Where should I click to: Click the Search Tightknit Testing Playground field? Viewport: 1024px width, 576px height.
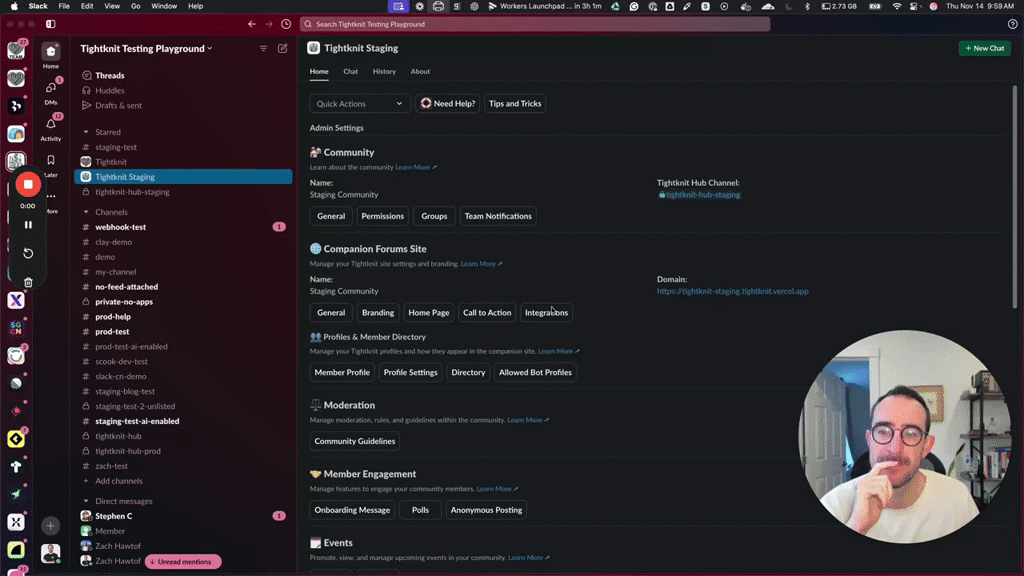click(x=535, y=24)
